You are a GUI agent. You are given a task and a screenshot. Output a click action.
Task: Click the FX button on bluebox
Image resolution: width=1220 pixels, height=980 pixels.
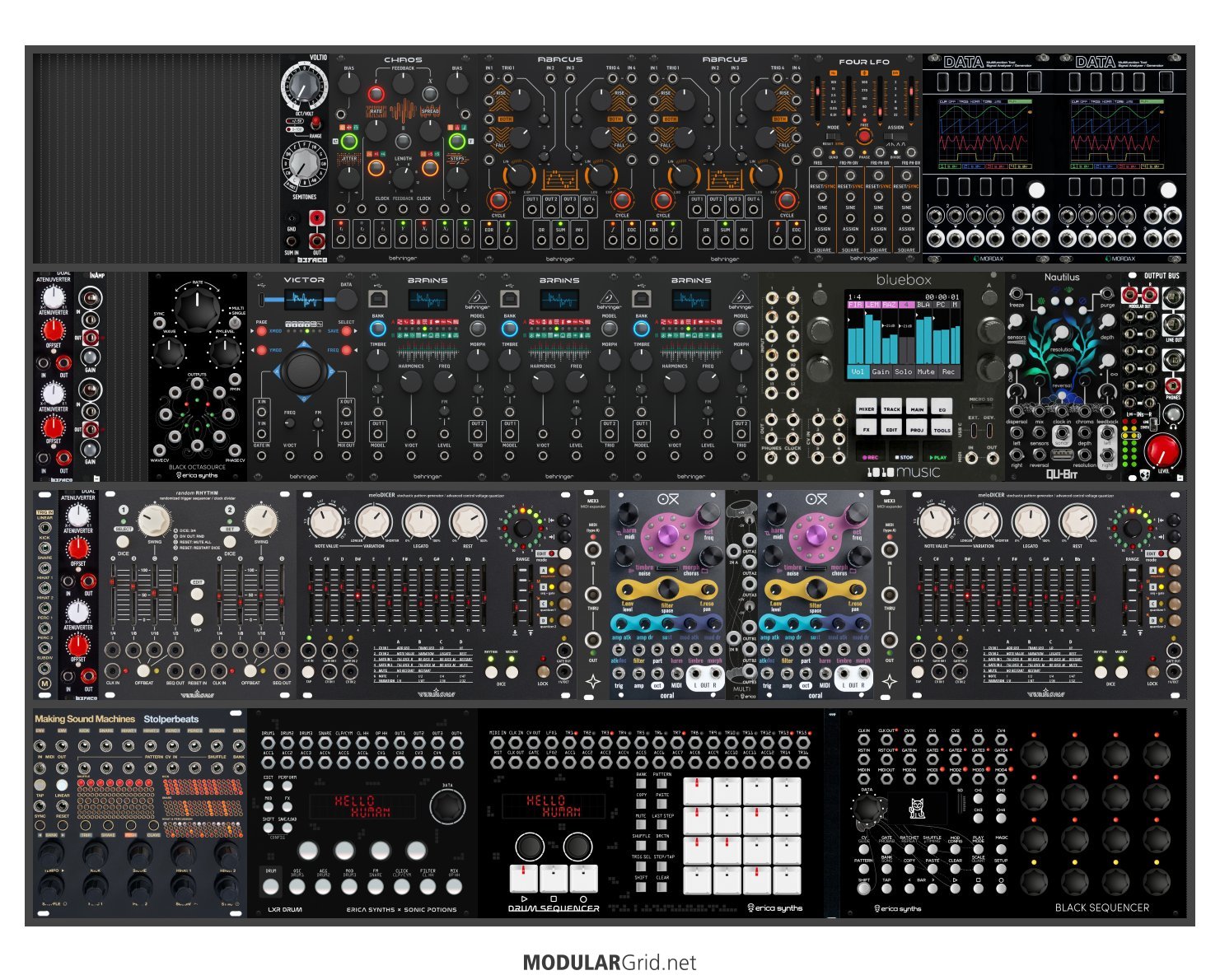click(867, 427)
